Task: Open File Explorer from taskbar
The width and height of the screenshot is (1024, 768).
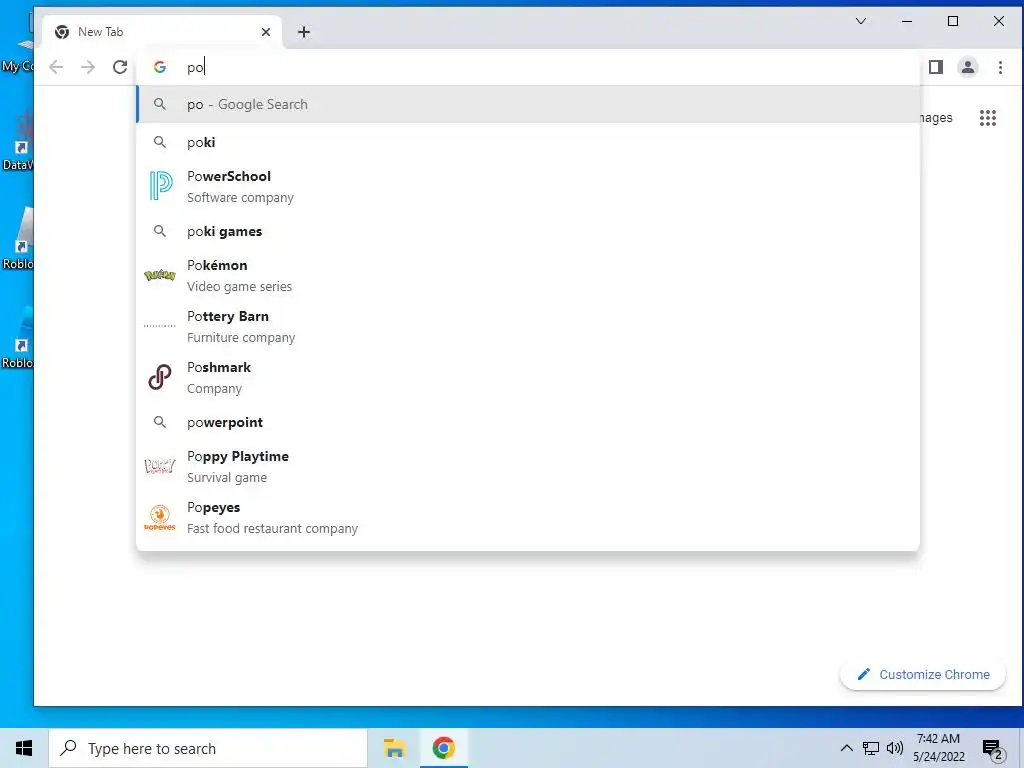Action: pyautogui.click(x=394, y=748)
